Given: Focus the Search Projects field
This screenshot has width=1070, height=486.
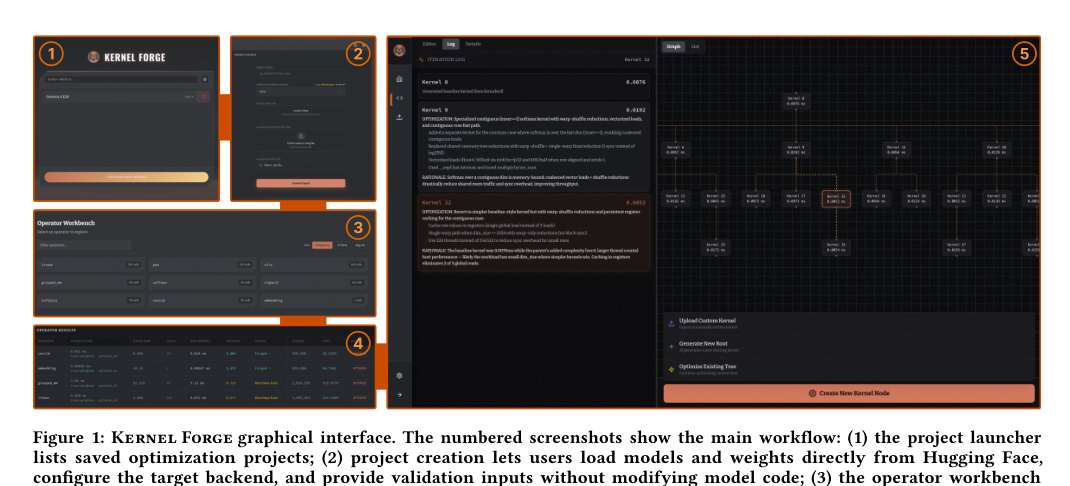Looking at the screenshot, I should coord(121,79).
